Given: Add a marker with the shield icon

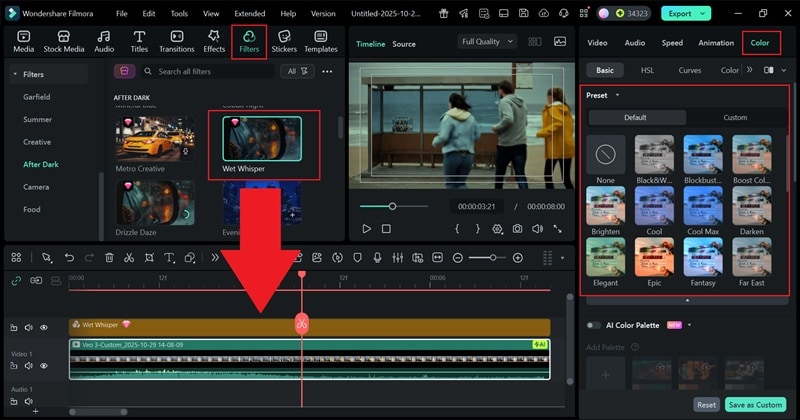Looking at the screenshot, I should [x=357, y=258].
